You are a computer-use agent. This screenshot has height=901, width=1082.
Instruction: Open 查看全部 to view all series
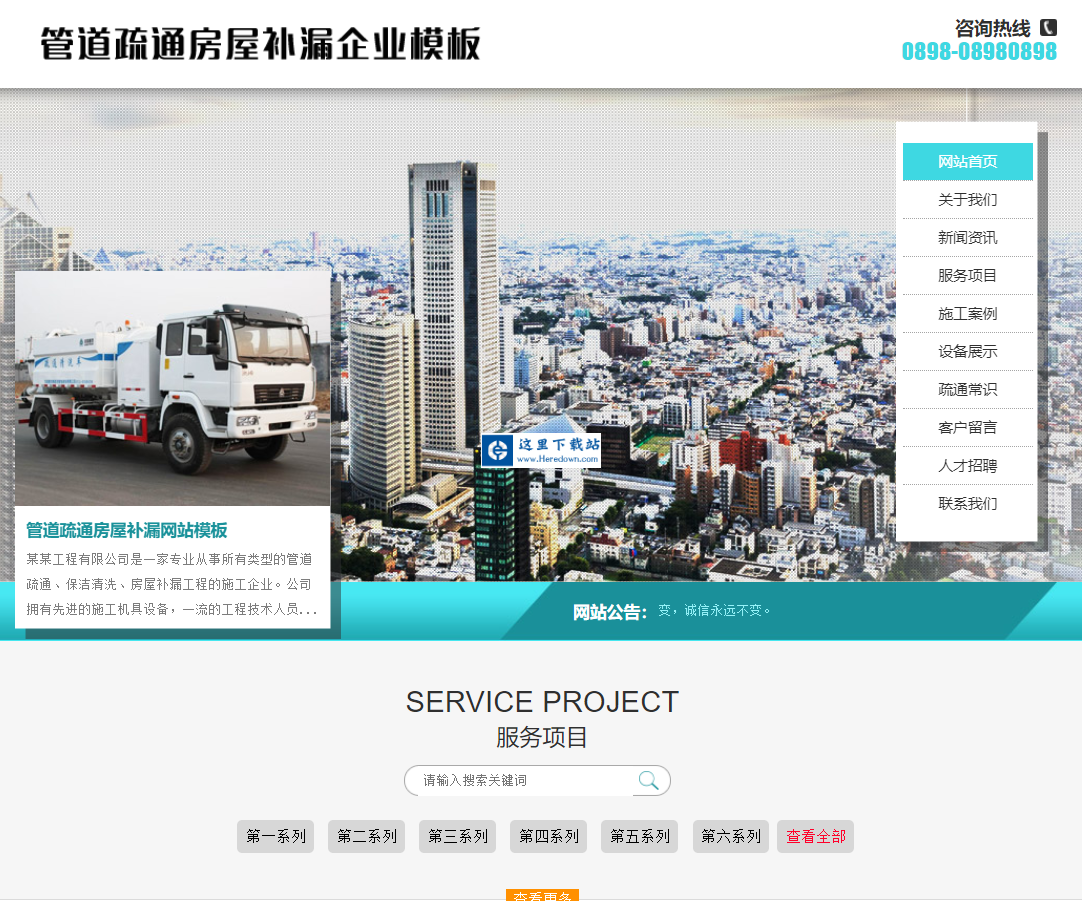pos(815,836)
